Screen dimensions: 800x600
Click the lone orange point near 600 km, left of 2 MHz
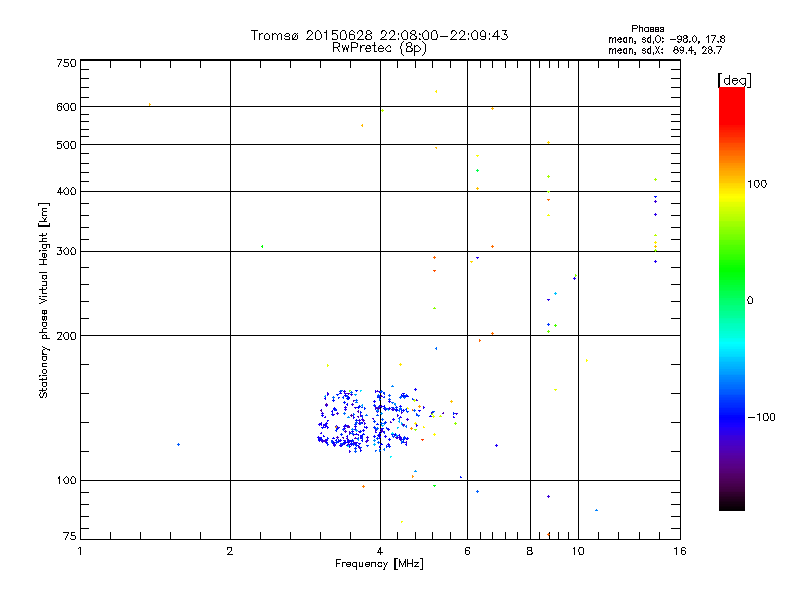click(x=149, y=105)
